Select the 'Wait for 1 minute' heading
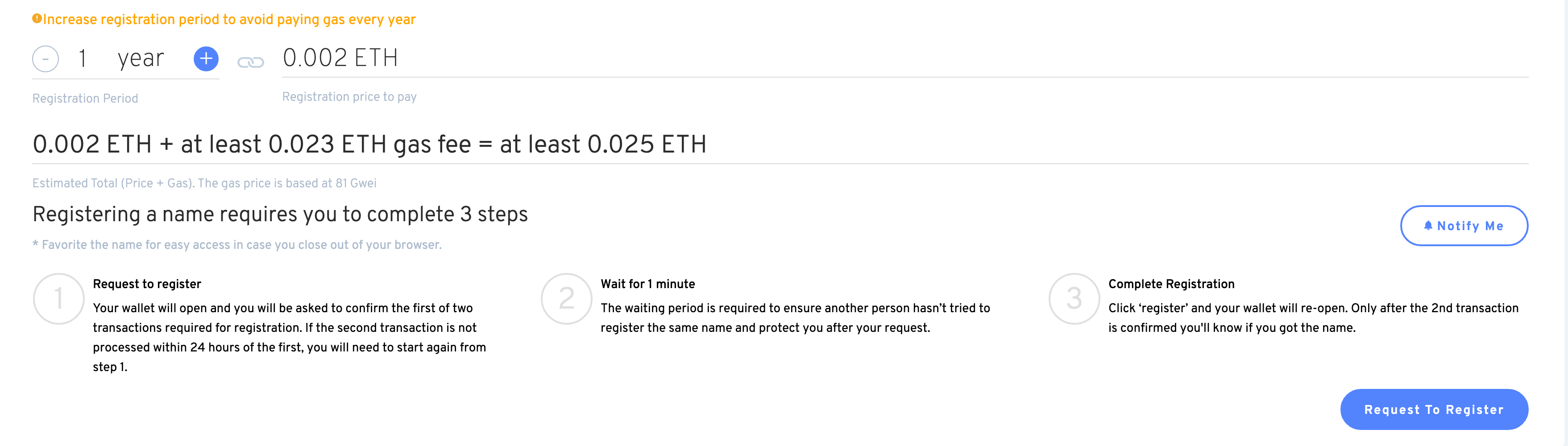1568x446 pixels. tap(647, 284)
